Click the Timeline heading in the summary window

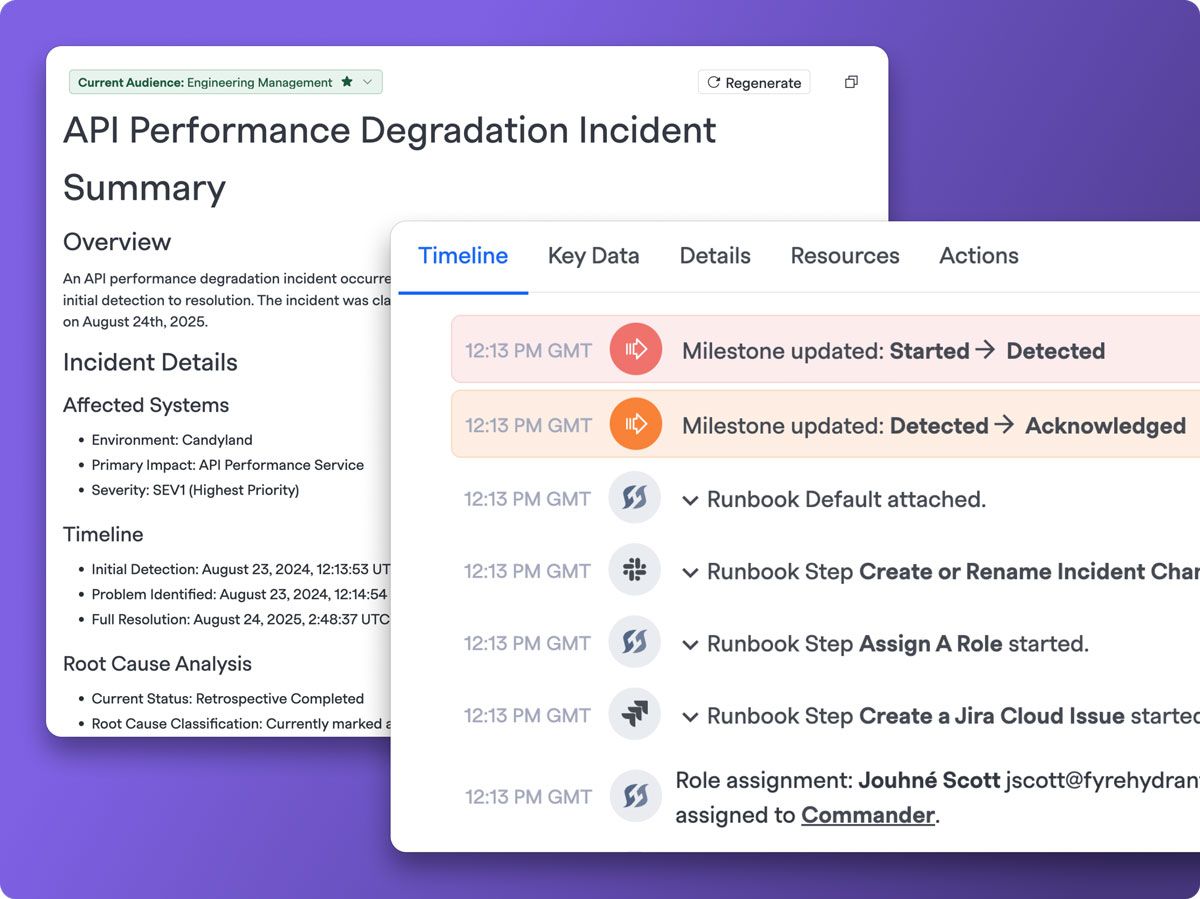point(103,534)
